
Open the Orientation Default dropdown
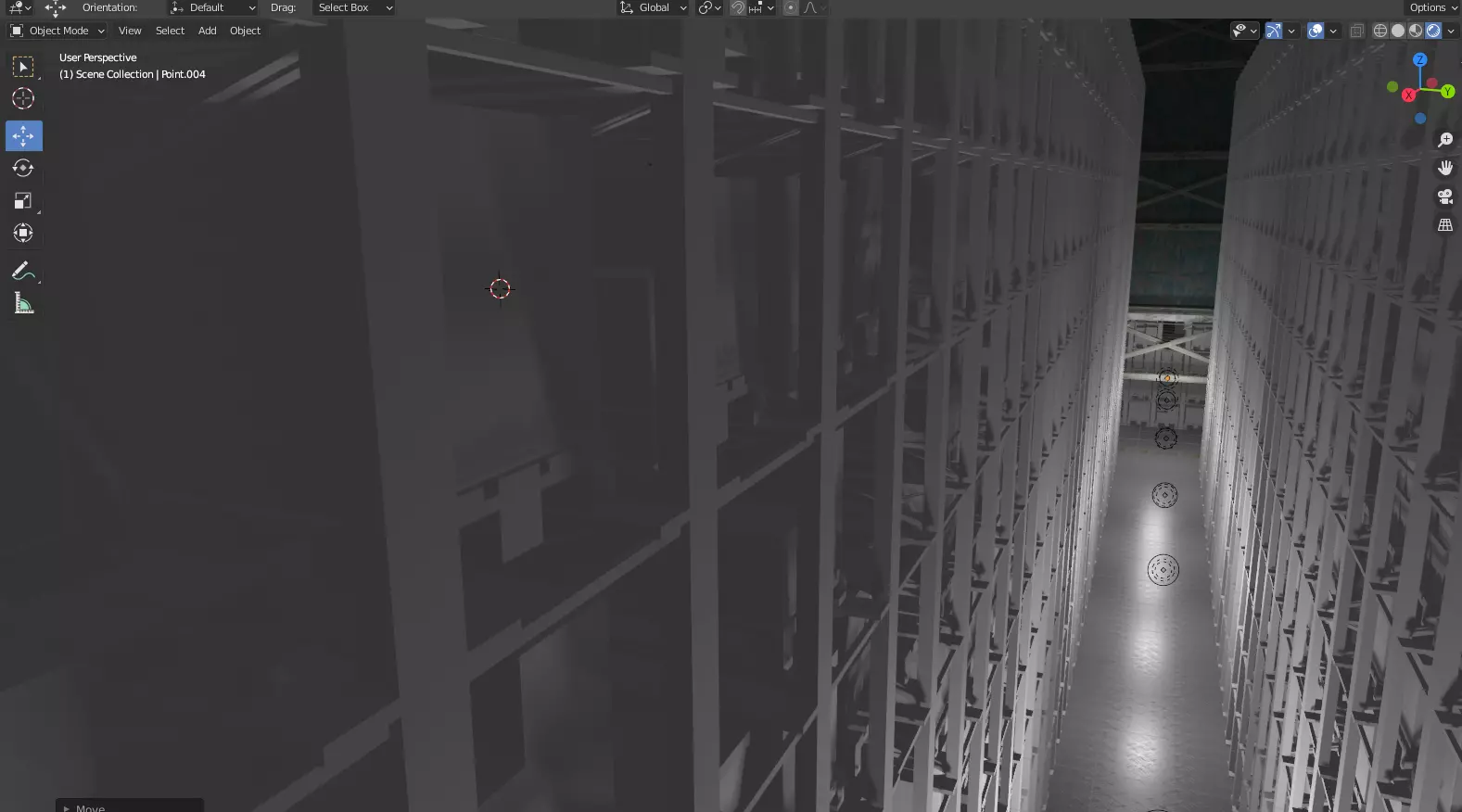click(x=212, y=7)
